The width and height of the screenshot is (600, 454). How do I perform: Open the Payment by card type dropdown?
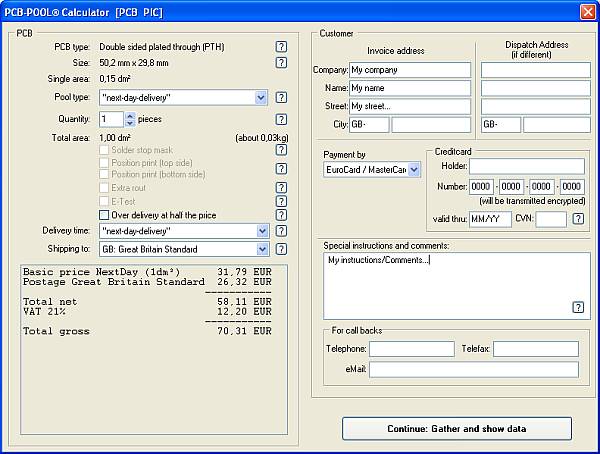click(x=414, y=170)
